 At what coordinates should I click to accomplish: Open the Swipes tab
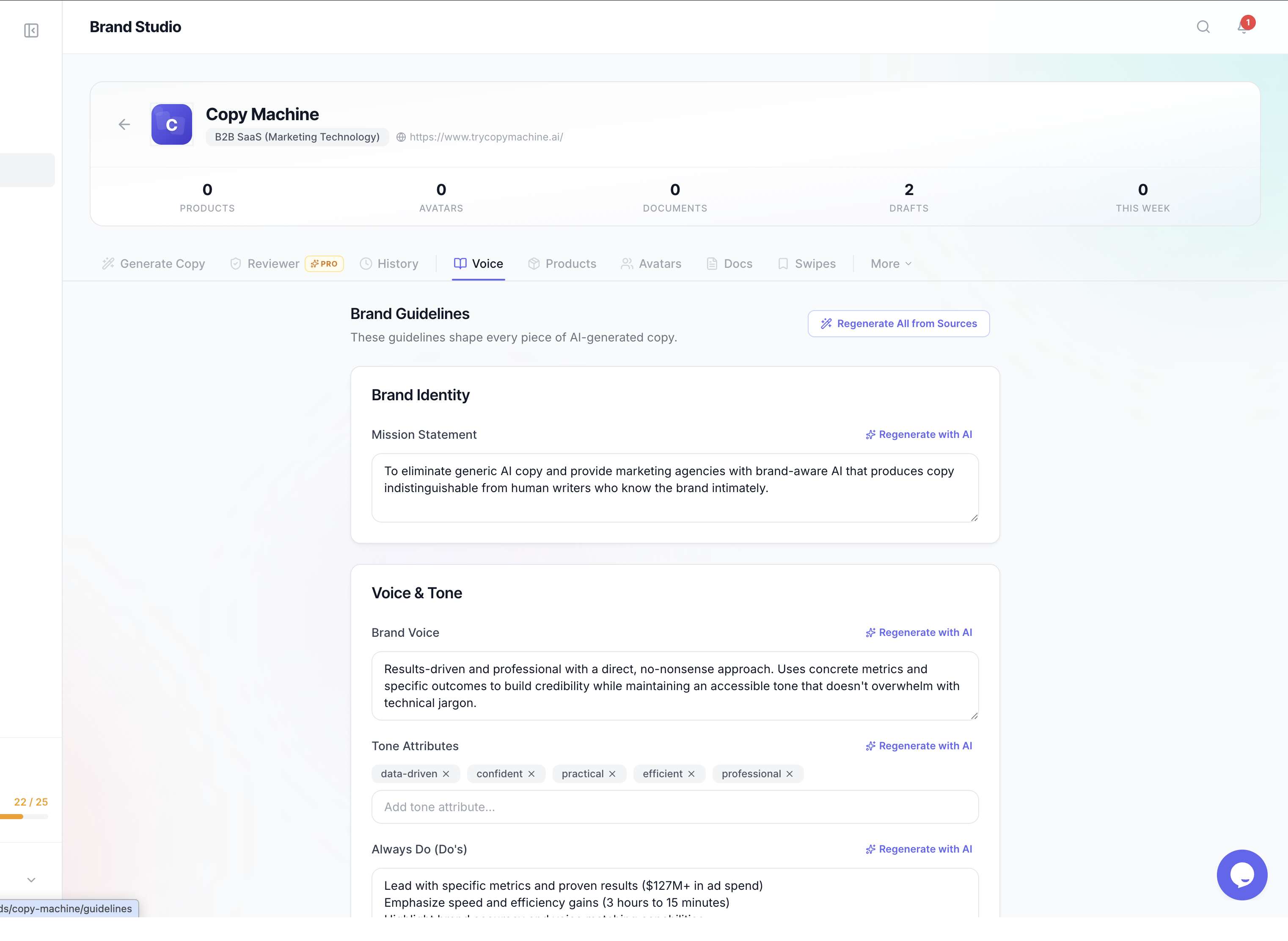click(806, 264)
